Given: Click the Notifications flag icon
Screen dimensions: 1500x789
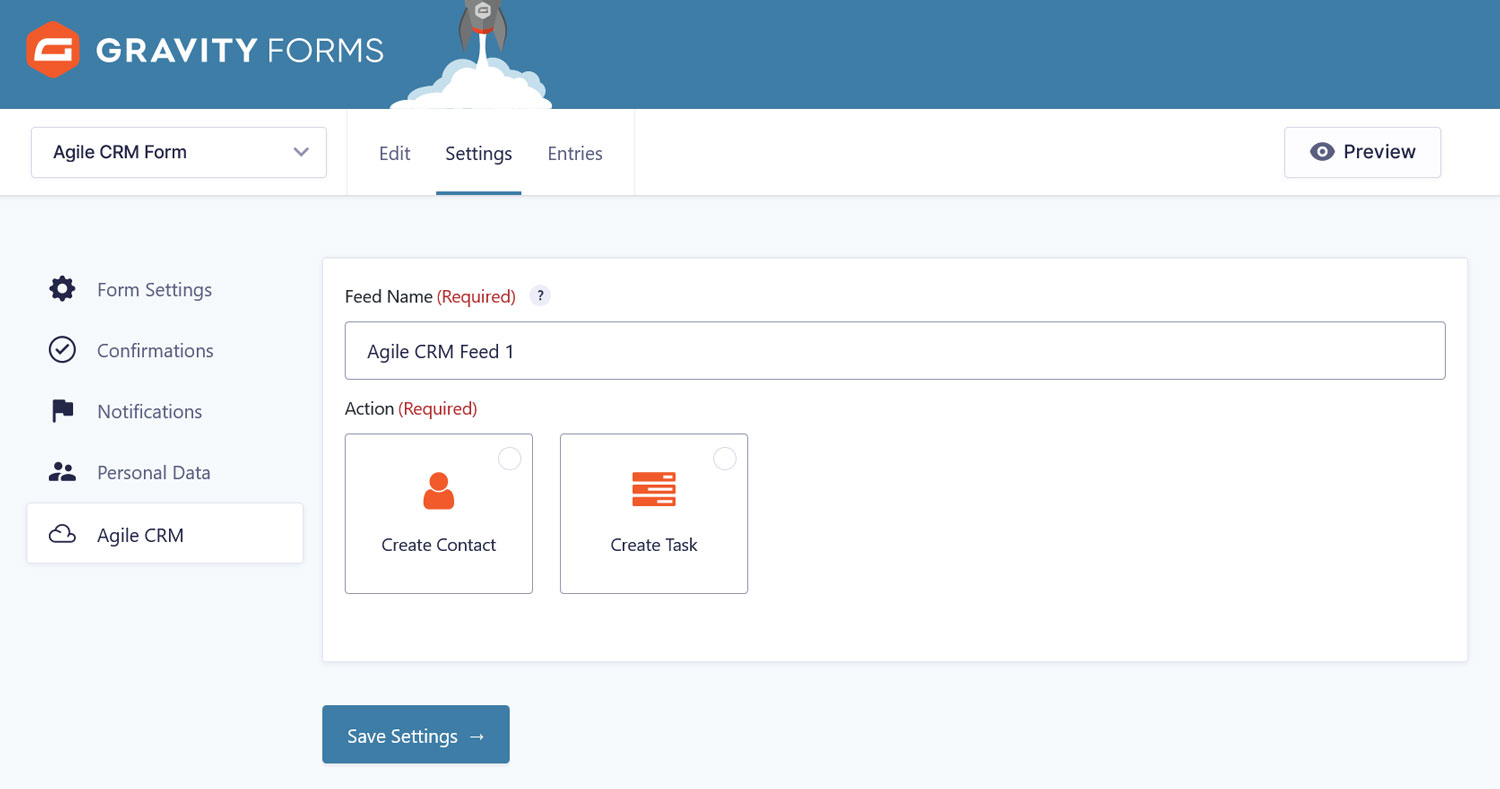Looking at the screenshot, I should coord(62,411).
